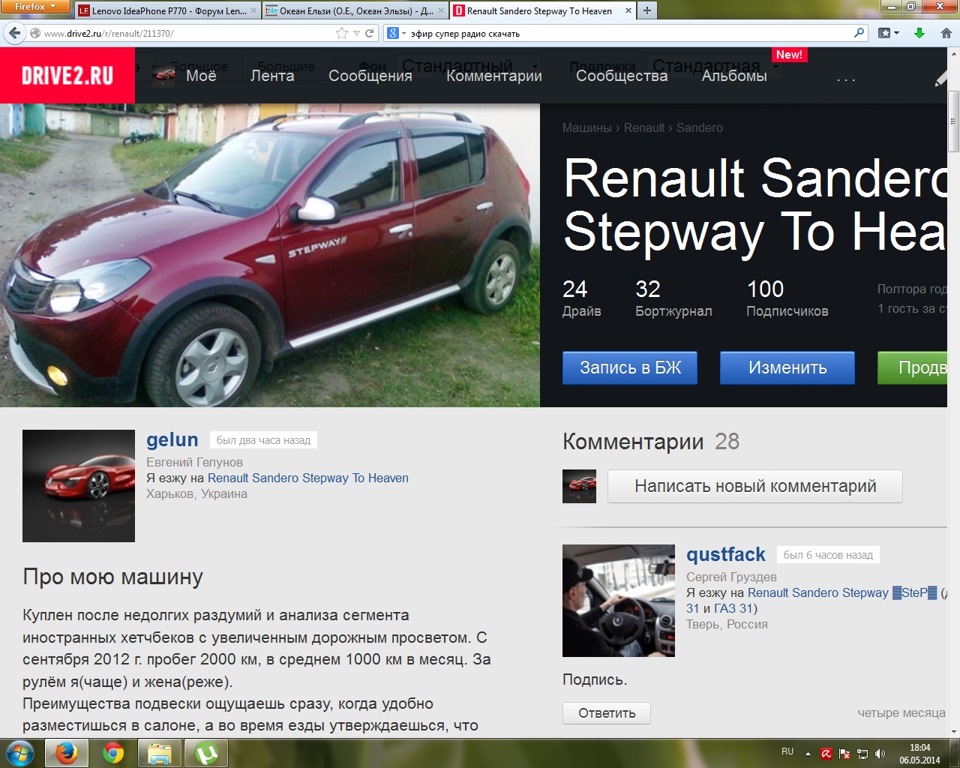Click the pencil edit icon in the header

tap(940, 78)
